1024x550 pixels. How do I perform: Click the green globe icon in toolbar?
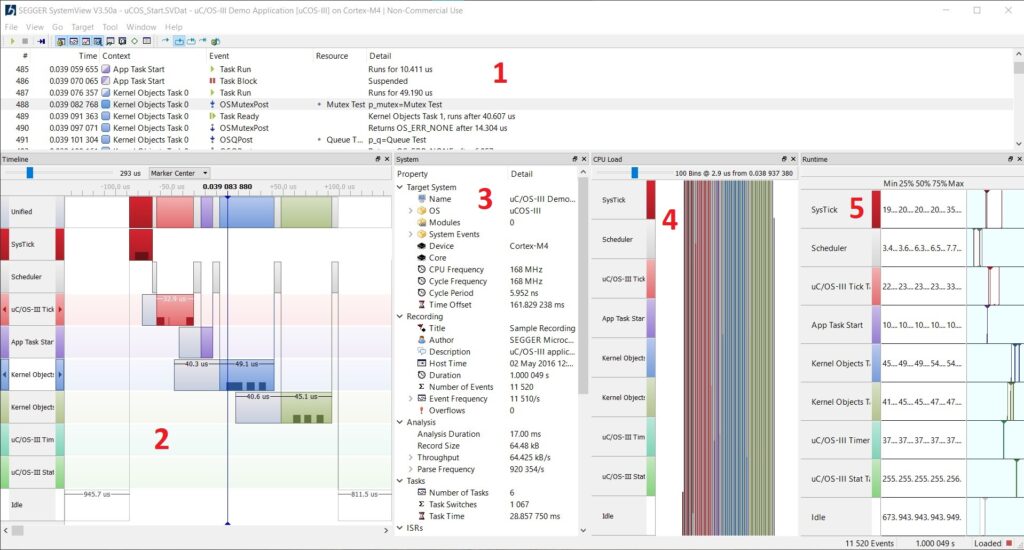pos(215,41)
